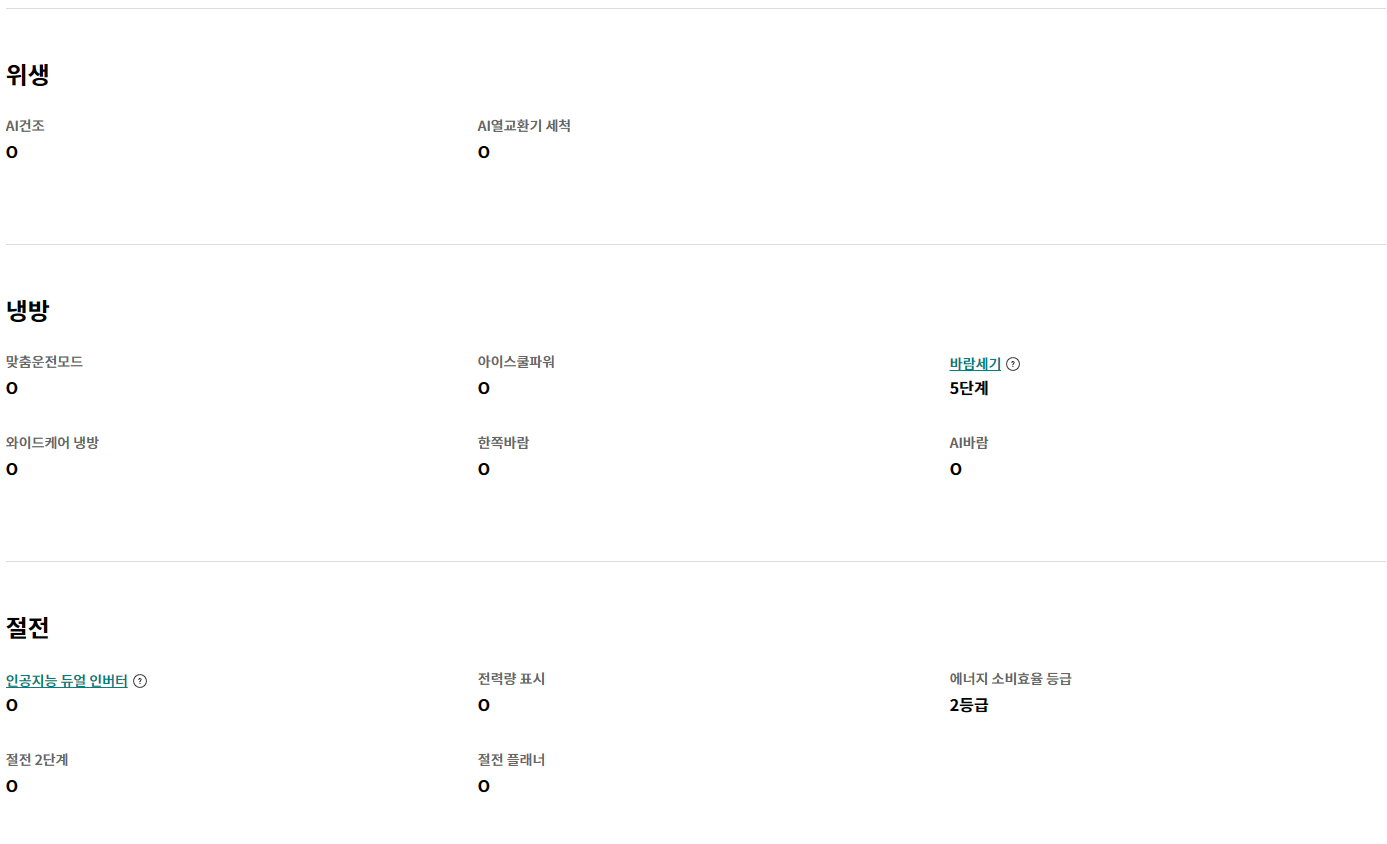Click the 아이스쿨파워 label
1387x844 pixels.
click(x=516, y=362)
